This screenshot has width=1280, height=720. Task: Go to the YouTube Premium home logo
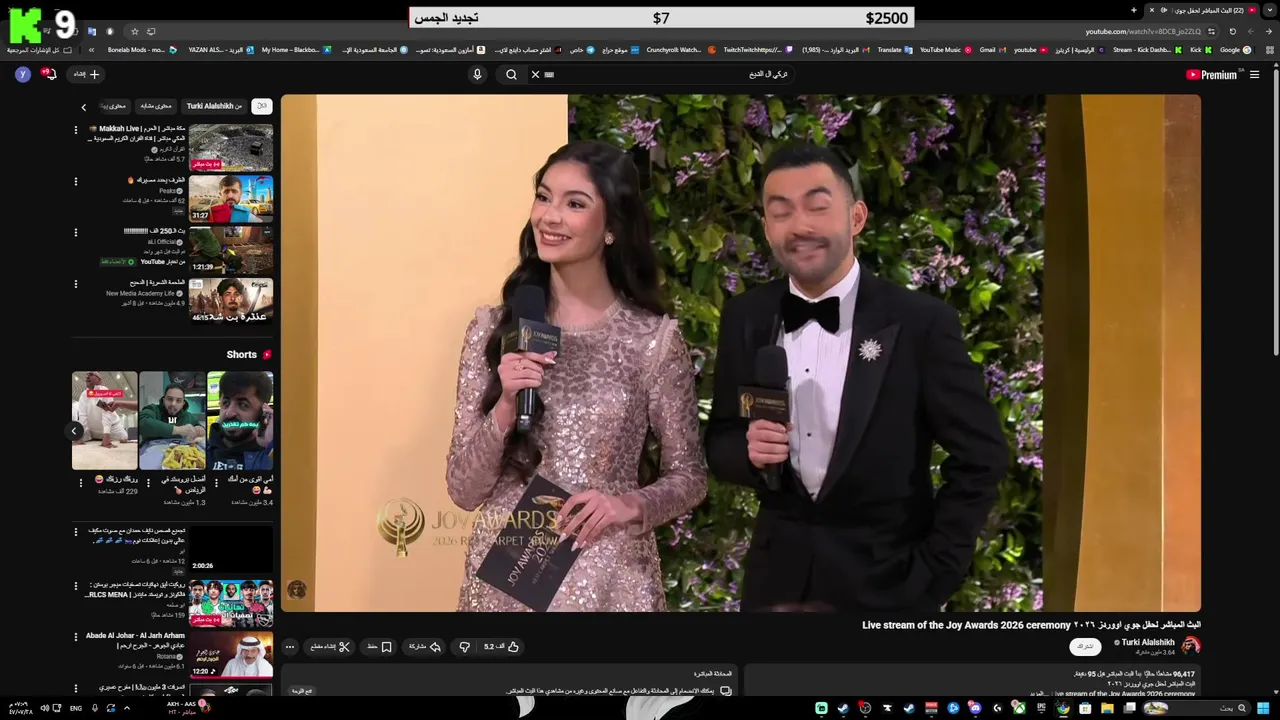[x=1212, y=74]
